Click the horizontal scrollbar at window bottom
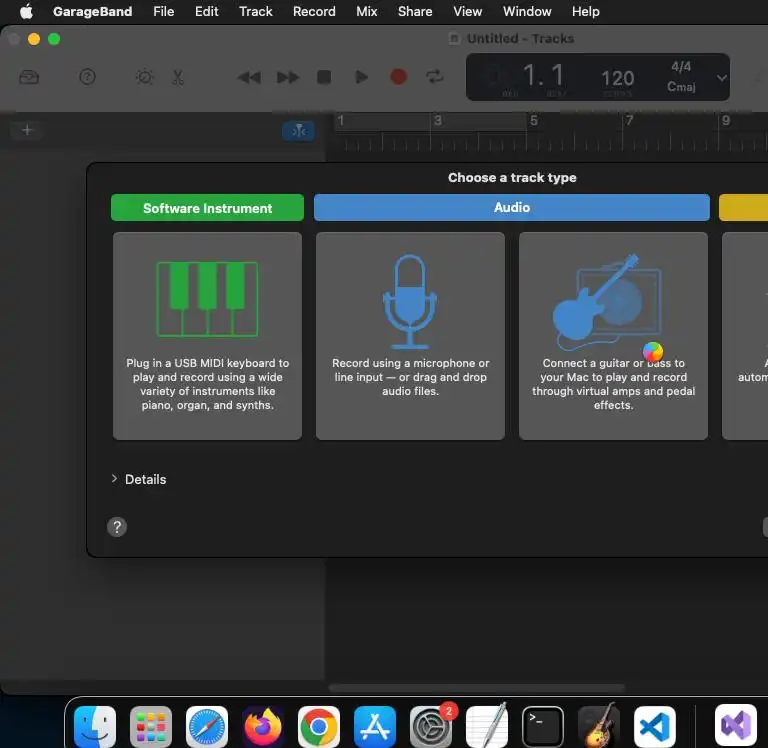The height and width of the screenshot is (748, 768). coord(477,688)
